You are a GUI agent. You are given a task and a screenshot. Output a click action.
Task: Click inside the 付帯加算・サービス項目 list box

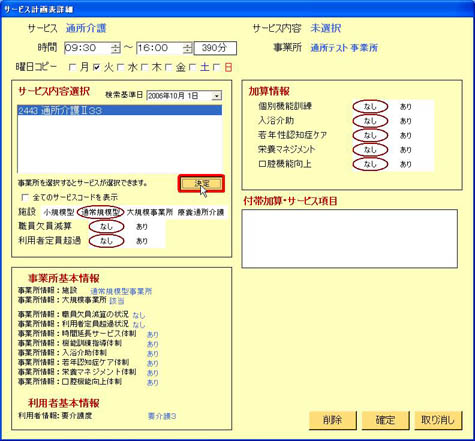click(349, 238)
